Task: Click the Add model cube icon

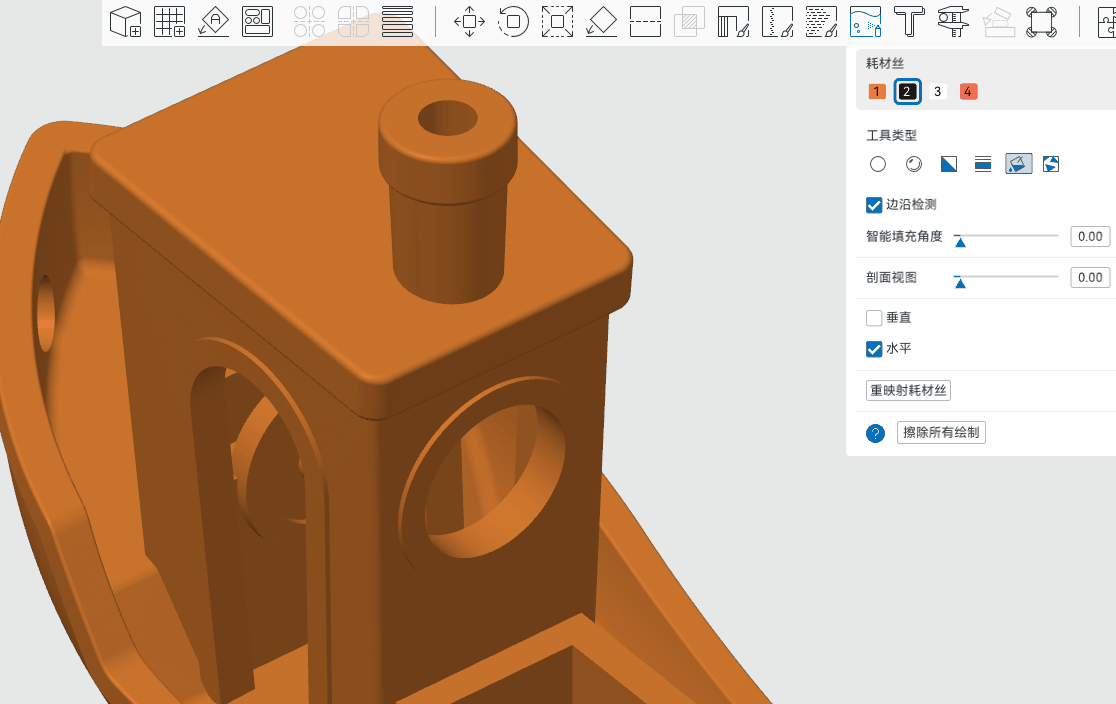Action: [125, 21]
